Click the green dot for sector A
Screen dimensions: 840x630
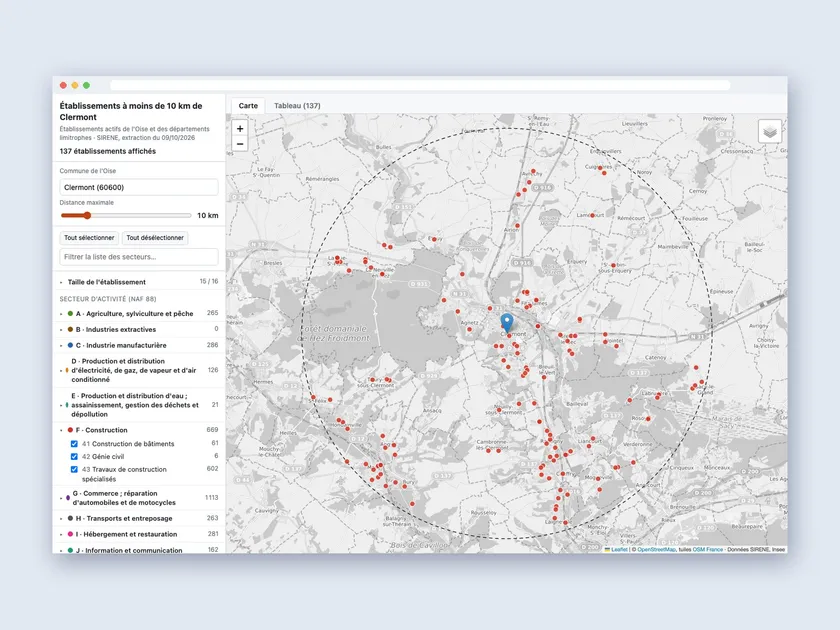point(70,313)
